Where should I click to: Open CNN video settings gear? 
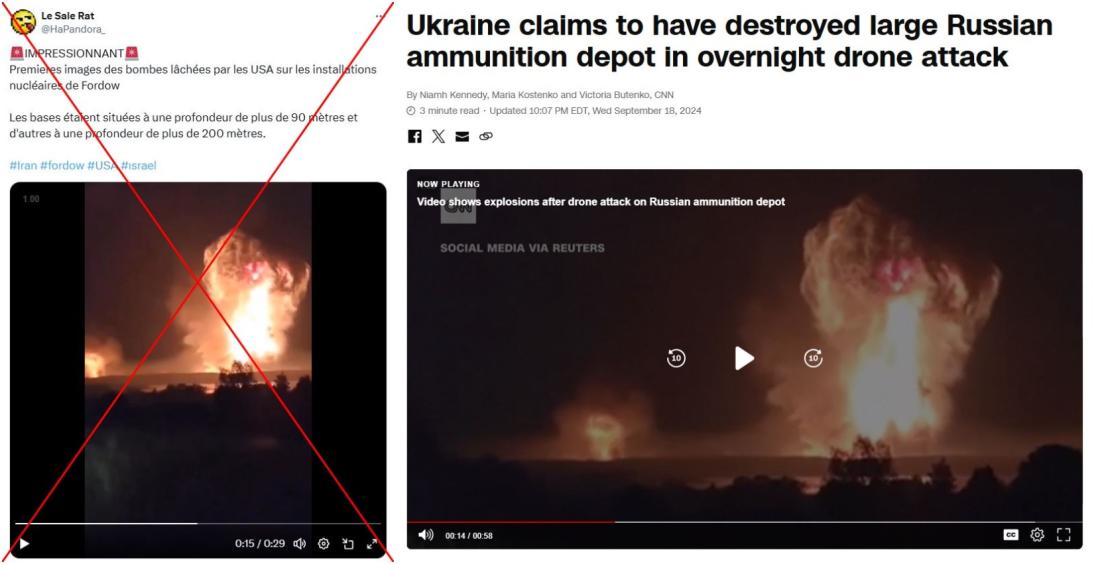(1037, 535)
